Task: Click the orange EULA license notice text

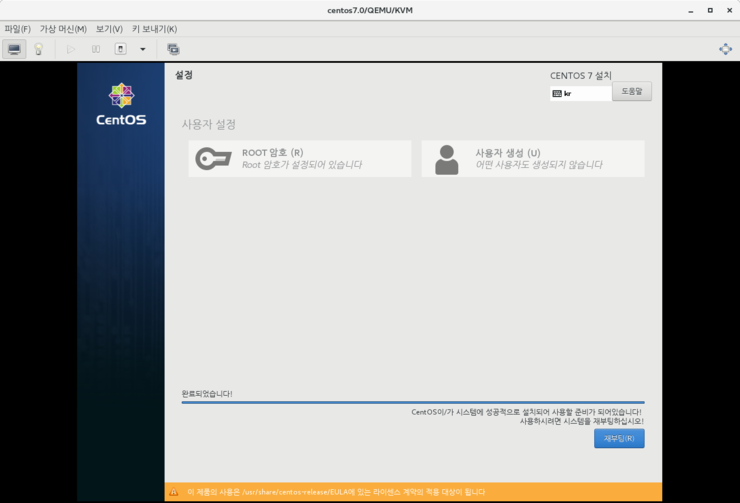Action: (x=336, y=492)
